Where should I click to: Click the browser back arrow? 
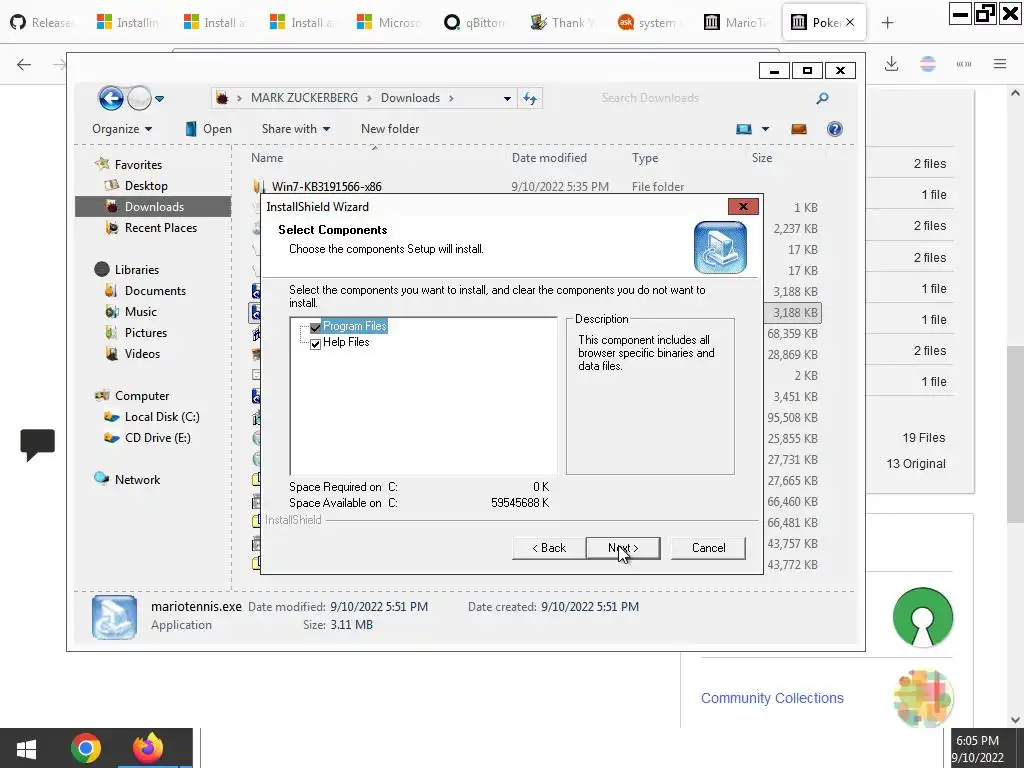coord(24,64)
